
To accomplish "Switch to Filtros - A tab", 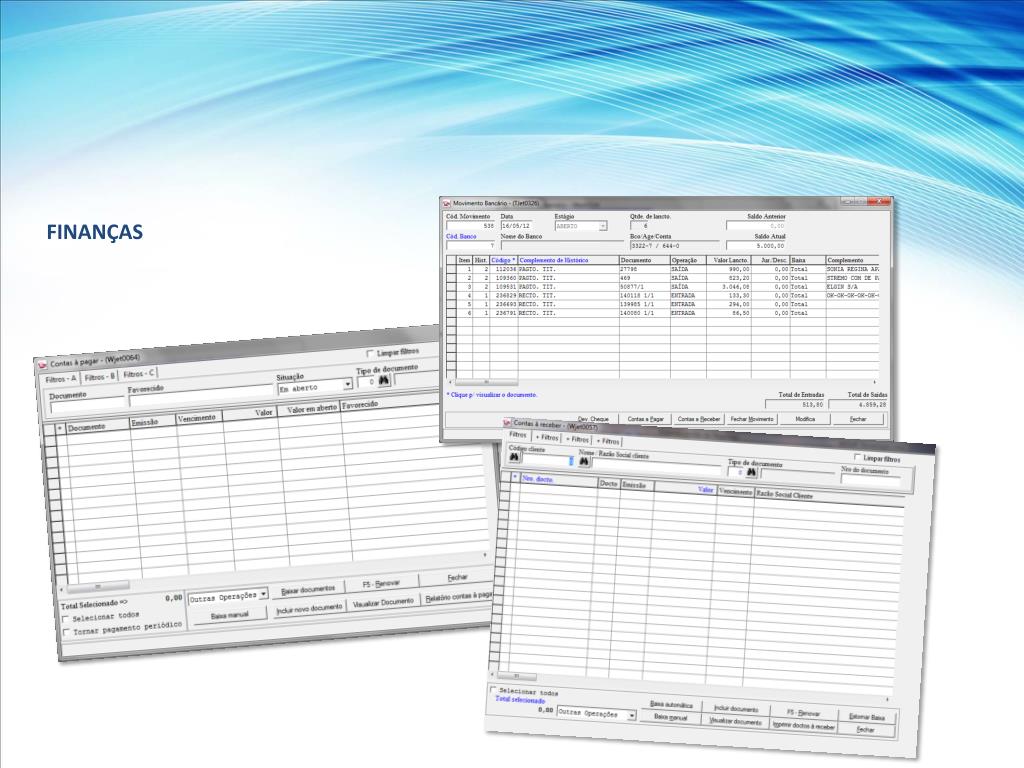I will (61, 379).
